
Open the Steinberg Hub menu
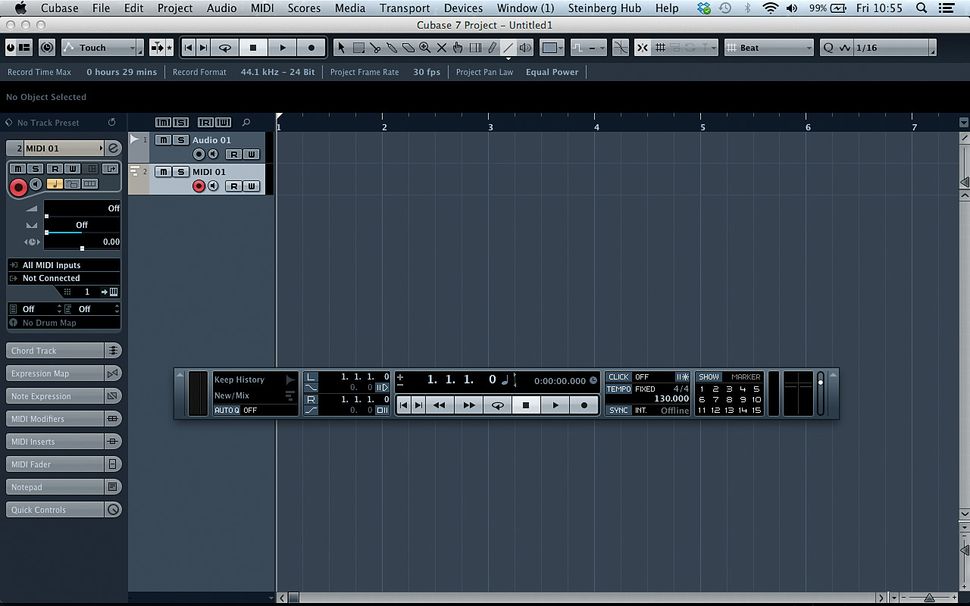pyautogui.click(x=604, y=8)
